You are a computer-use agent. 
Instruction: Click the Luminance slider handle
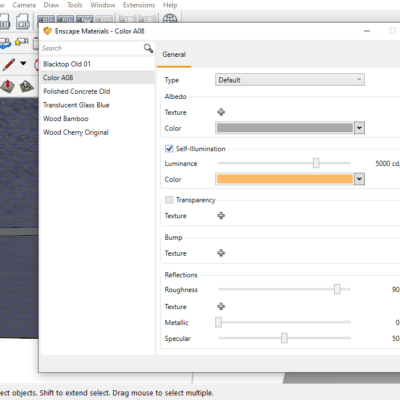[316, 163]
